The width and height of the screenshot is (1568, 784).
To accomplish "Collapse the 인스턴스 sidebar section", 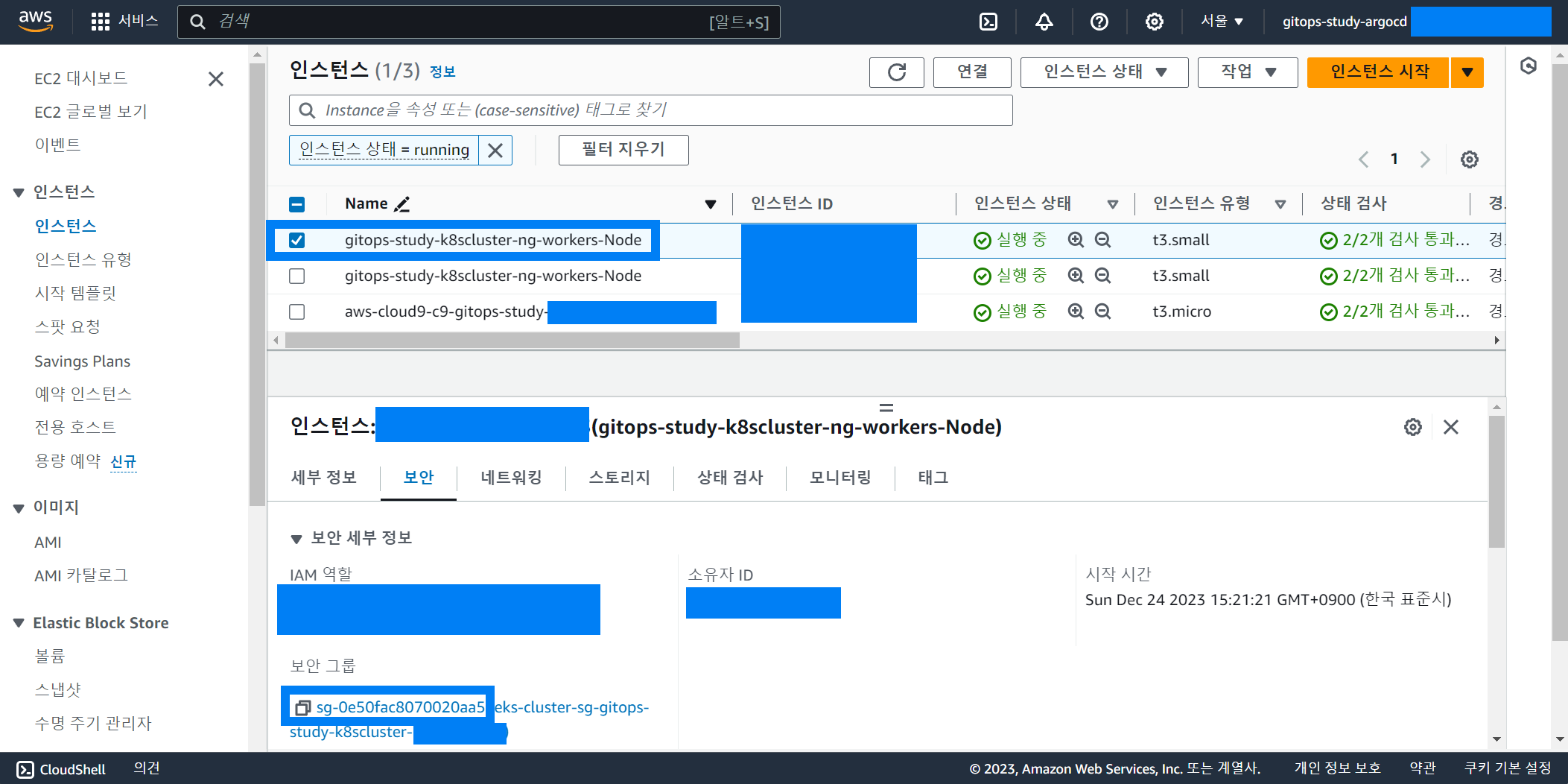I will [x=19, y=193].
